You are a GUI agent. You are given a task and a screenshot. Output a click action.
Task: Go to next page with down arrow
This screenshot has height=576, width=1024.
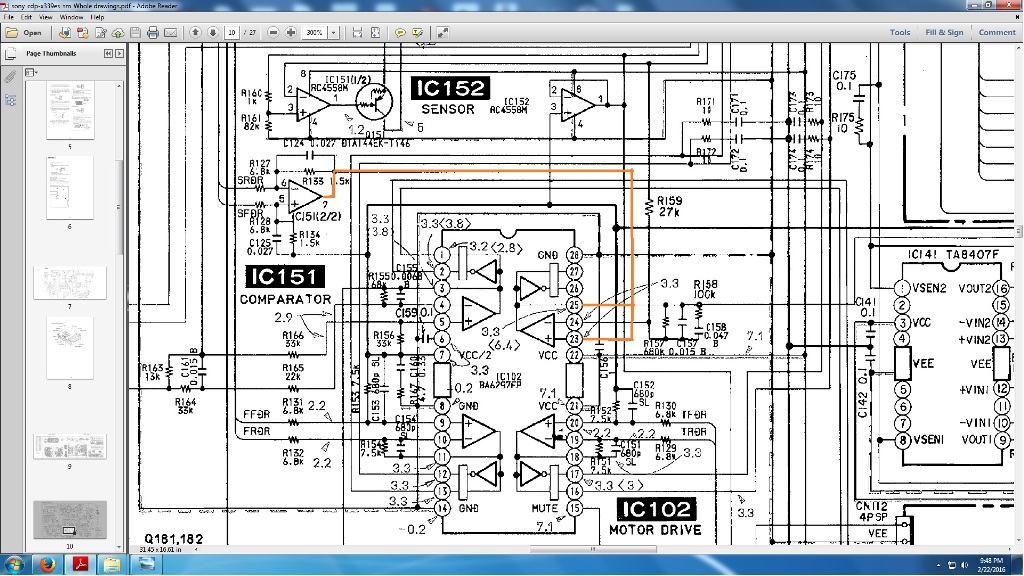click(x=213, y=33)
